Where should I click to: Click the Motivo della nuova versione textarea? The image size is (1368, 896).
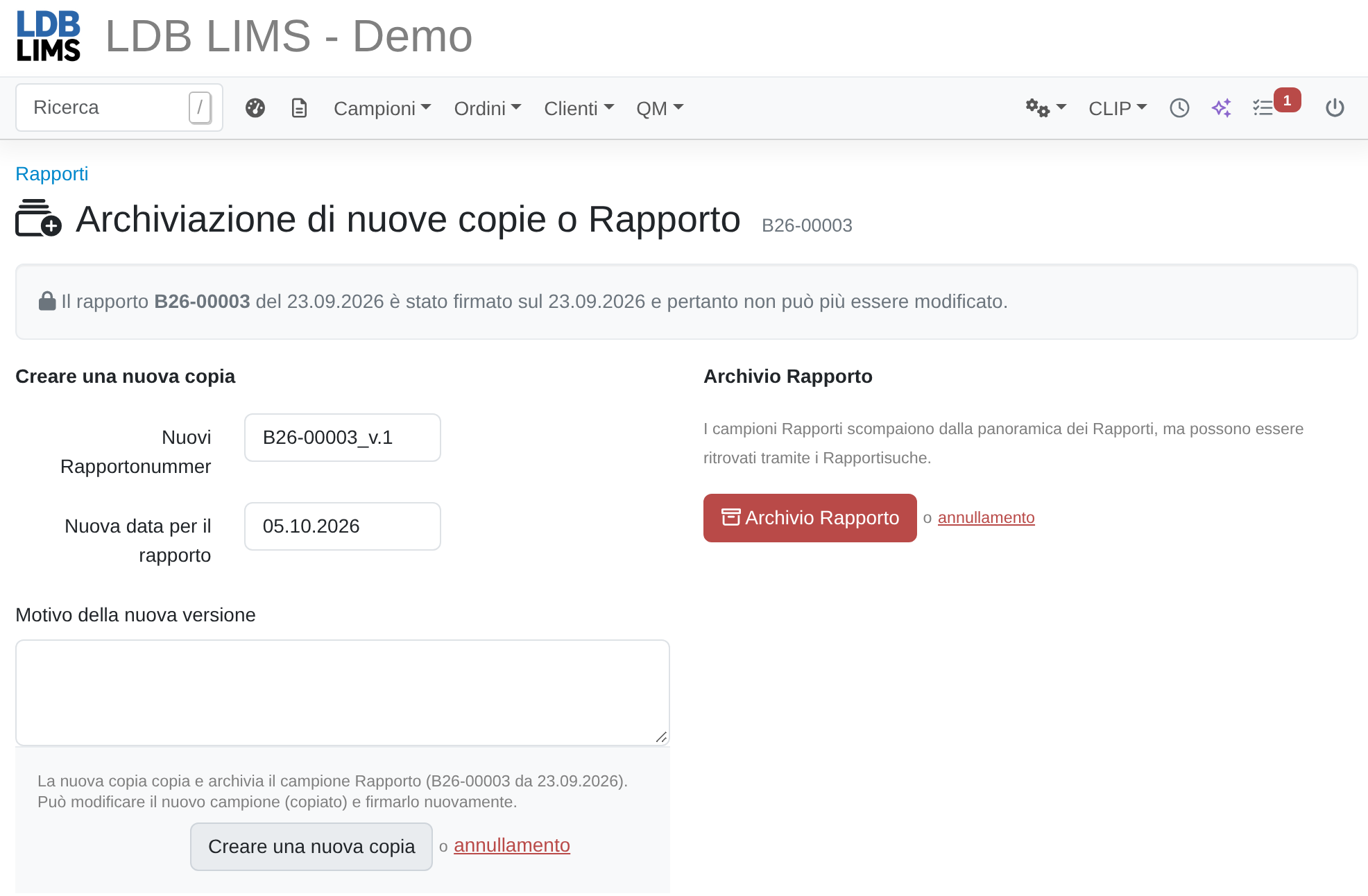343,693
